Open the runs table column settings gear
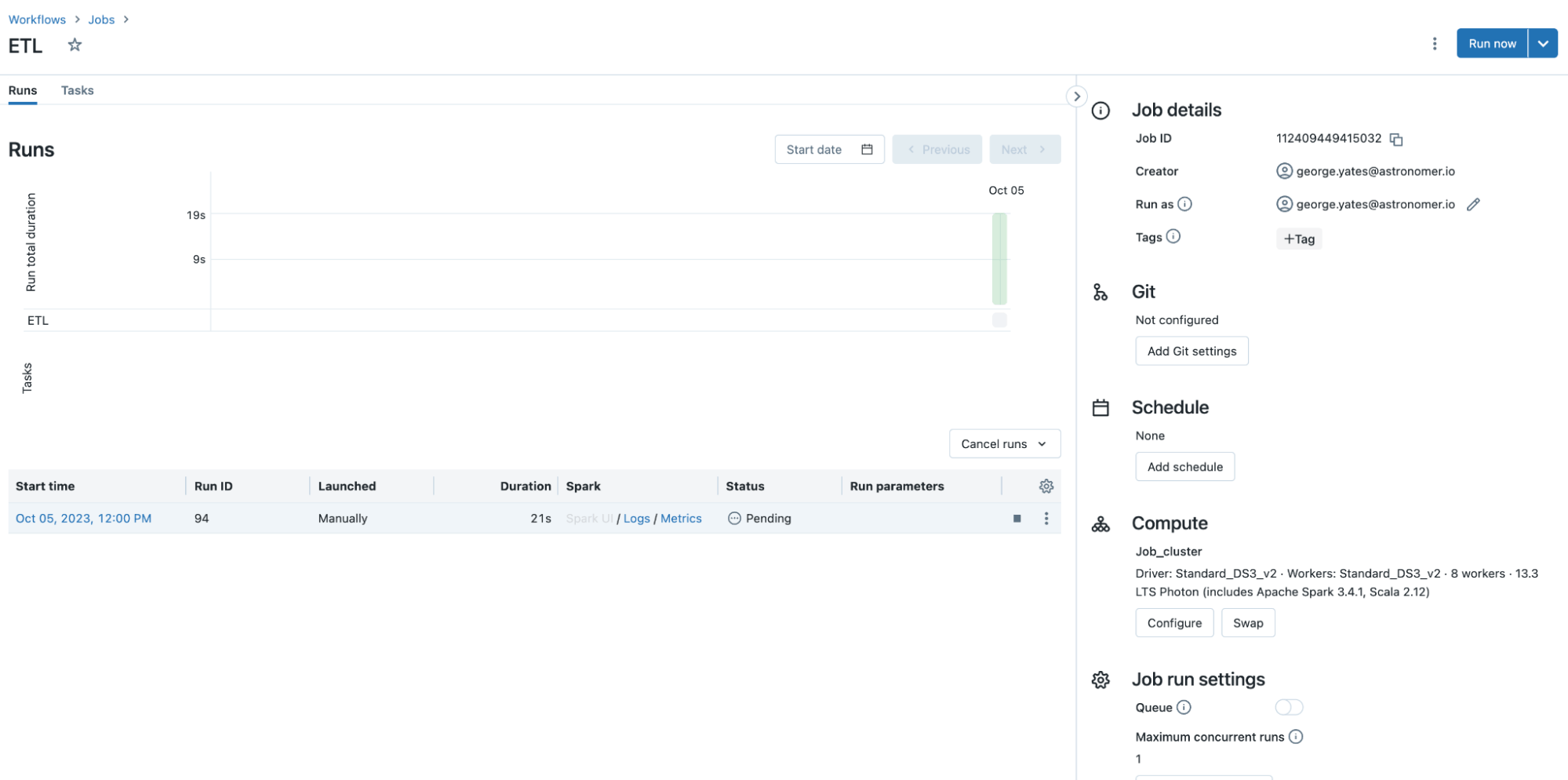Screen dimensions: 1568x780 [x=1046, y=487]
